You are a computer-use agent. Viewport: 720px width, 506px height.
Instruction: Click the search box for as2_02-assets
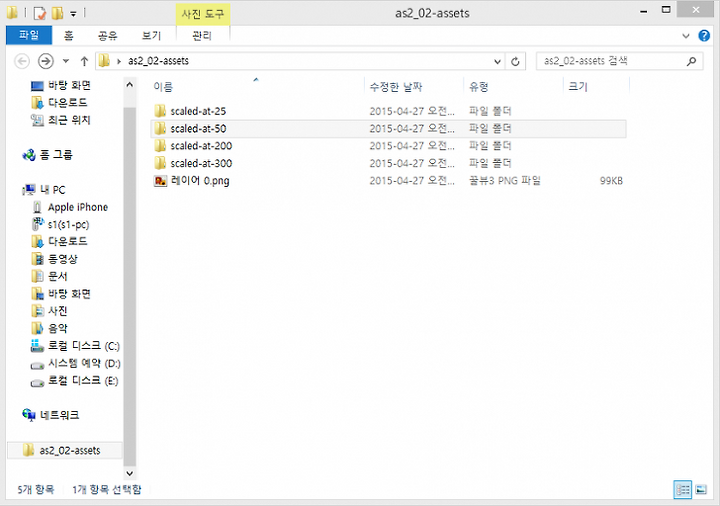(619, 61)
